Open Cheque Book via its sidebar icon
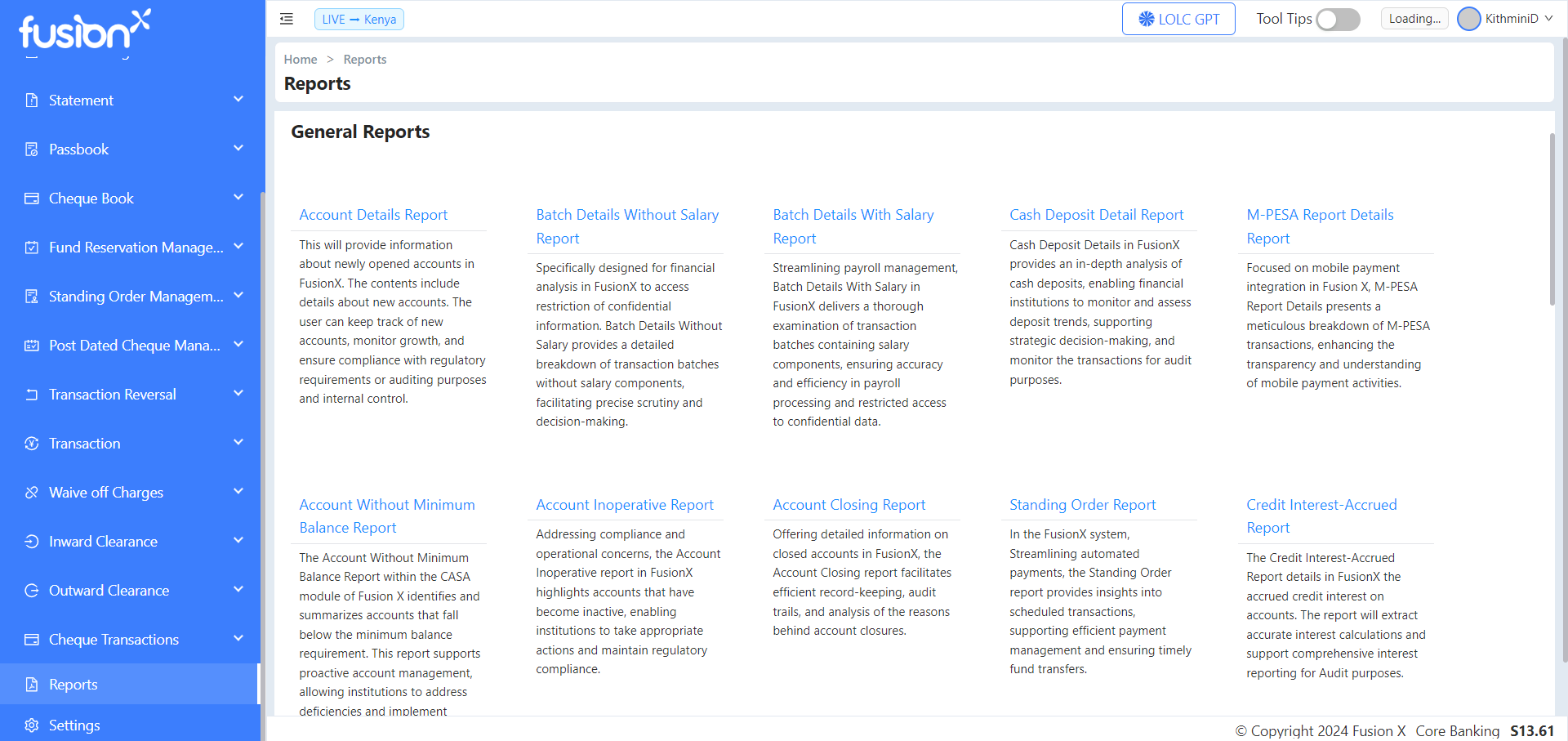1568x741 pixels. click(31, 198)
